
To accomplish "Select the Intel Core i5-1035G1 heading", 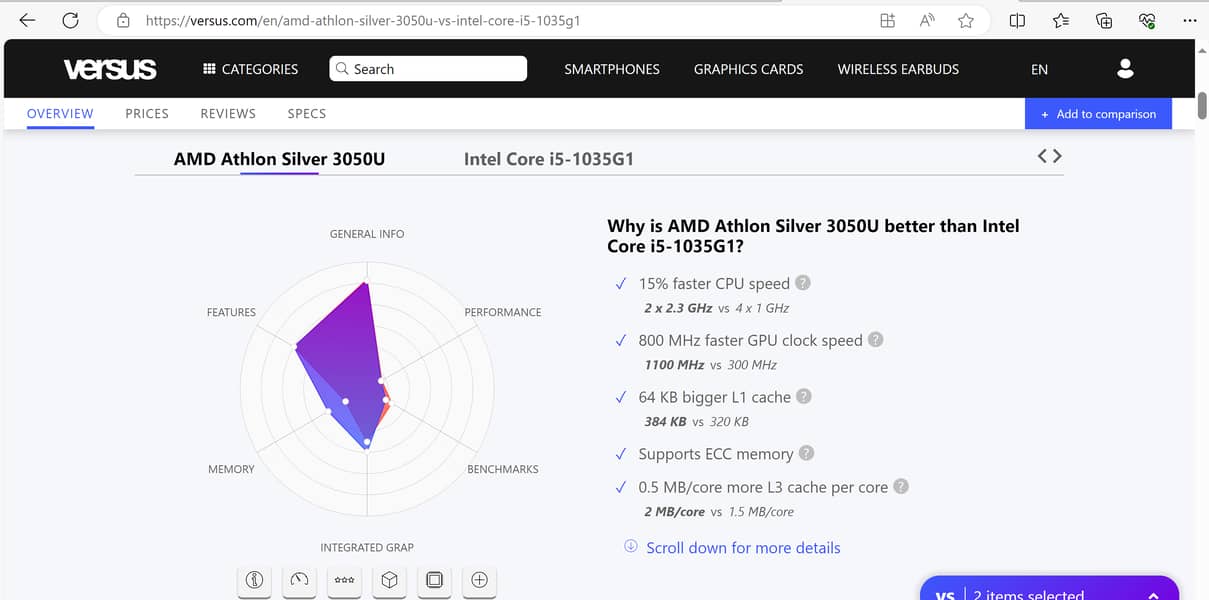I will (x=549, y=159).
